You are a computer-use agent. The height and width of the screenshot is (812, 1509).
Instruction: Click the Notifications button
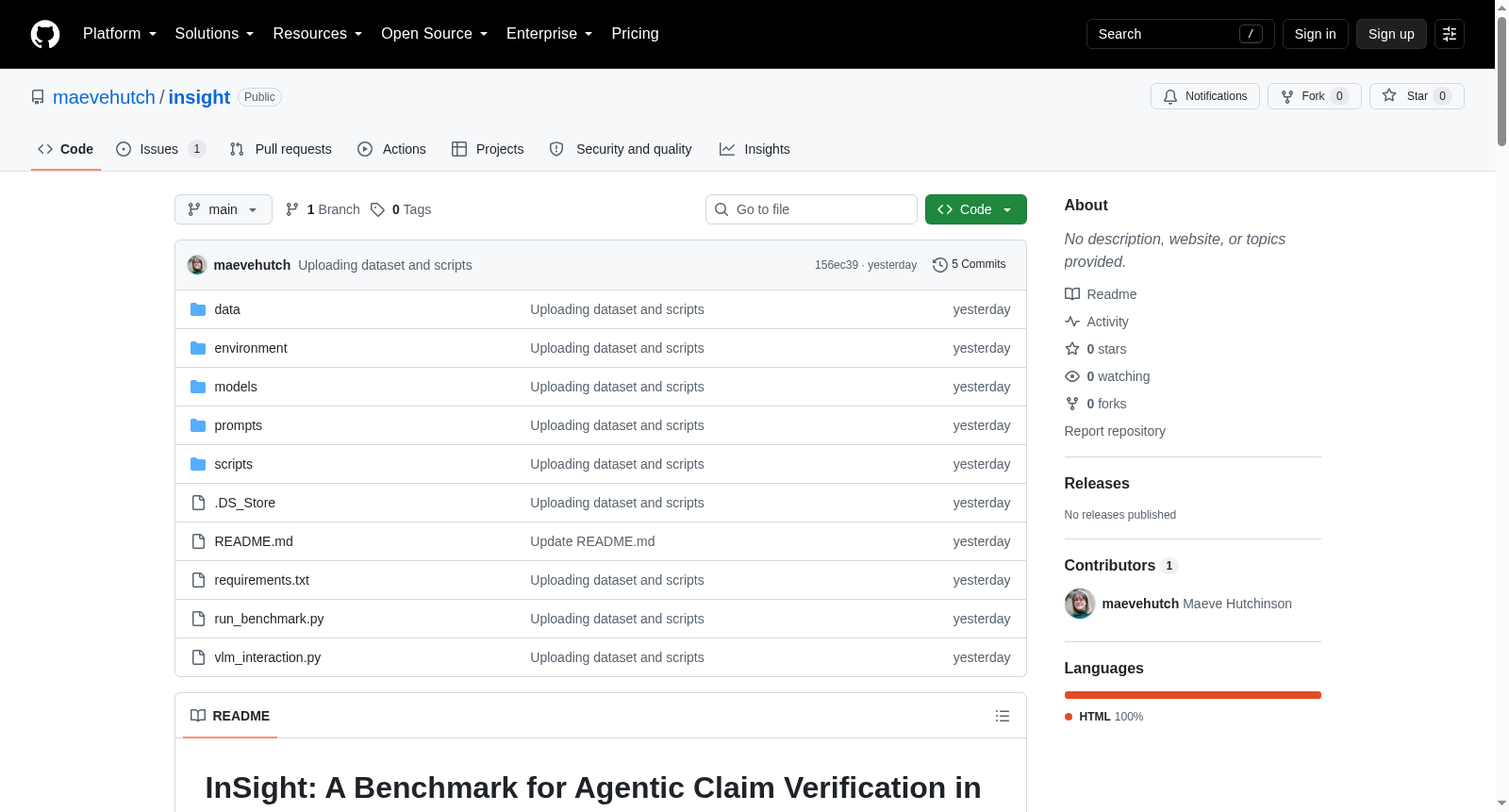tap(1205, 96)
